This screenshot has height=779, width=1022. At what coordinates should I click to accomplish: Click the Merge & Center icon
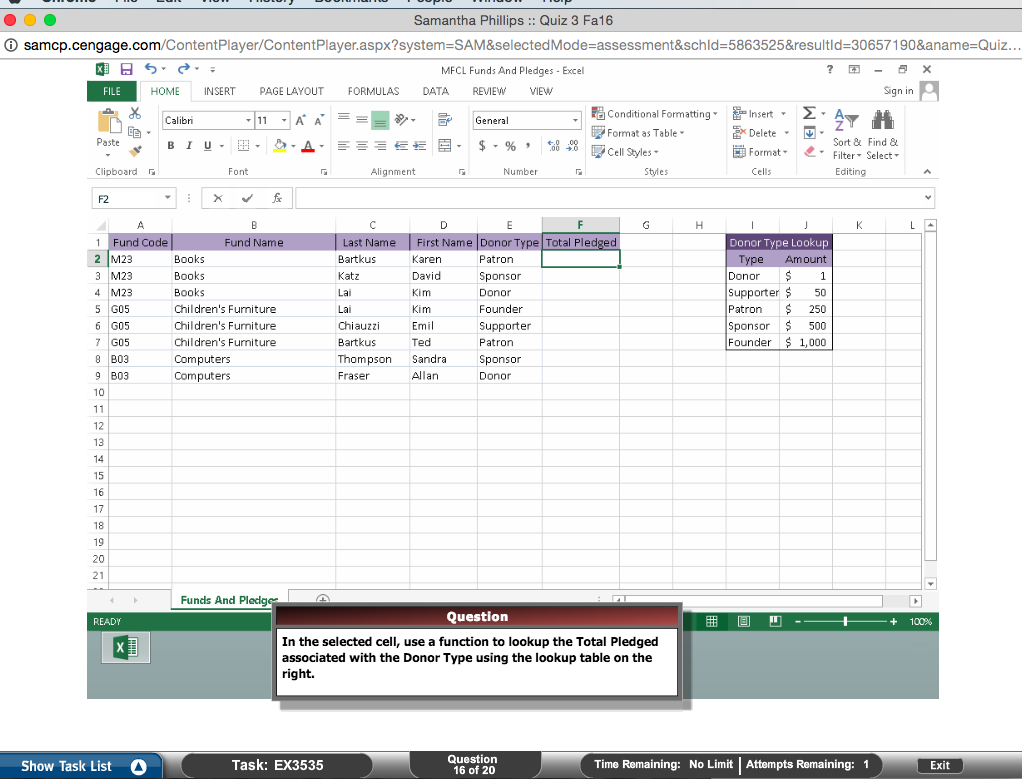[446, 146]
